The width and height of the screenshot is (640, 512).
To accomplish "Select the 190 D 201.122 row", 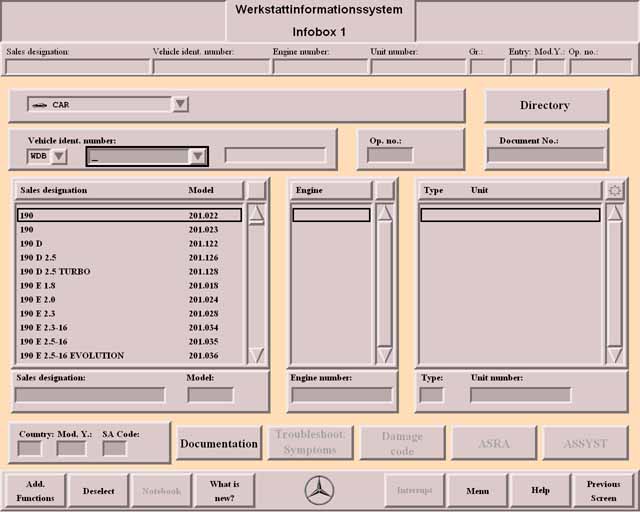I will pos(129,243).
